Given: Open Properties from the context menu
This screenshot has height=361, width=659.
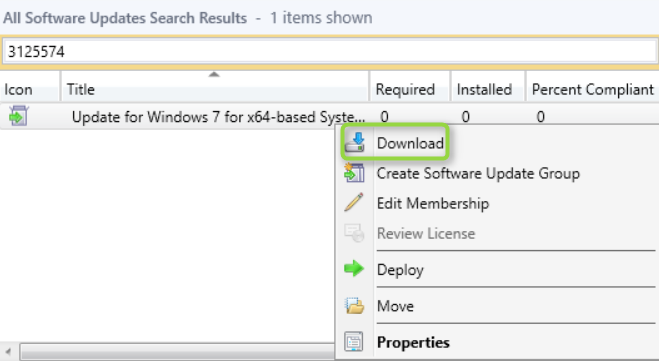Looking at the screenshot, I should coord(413,343).
